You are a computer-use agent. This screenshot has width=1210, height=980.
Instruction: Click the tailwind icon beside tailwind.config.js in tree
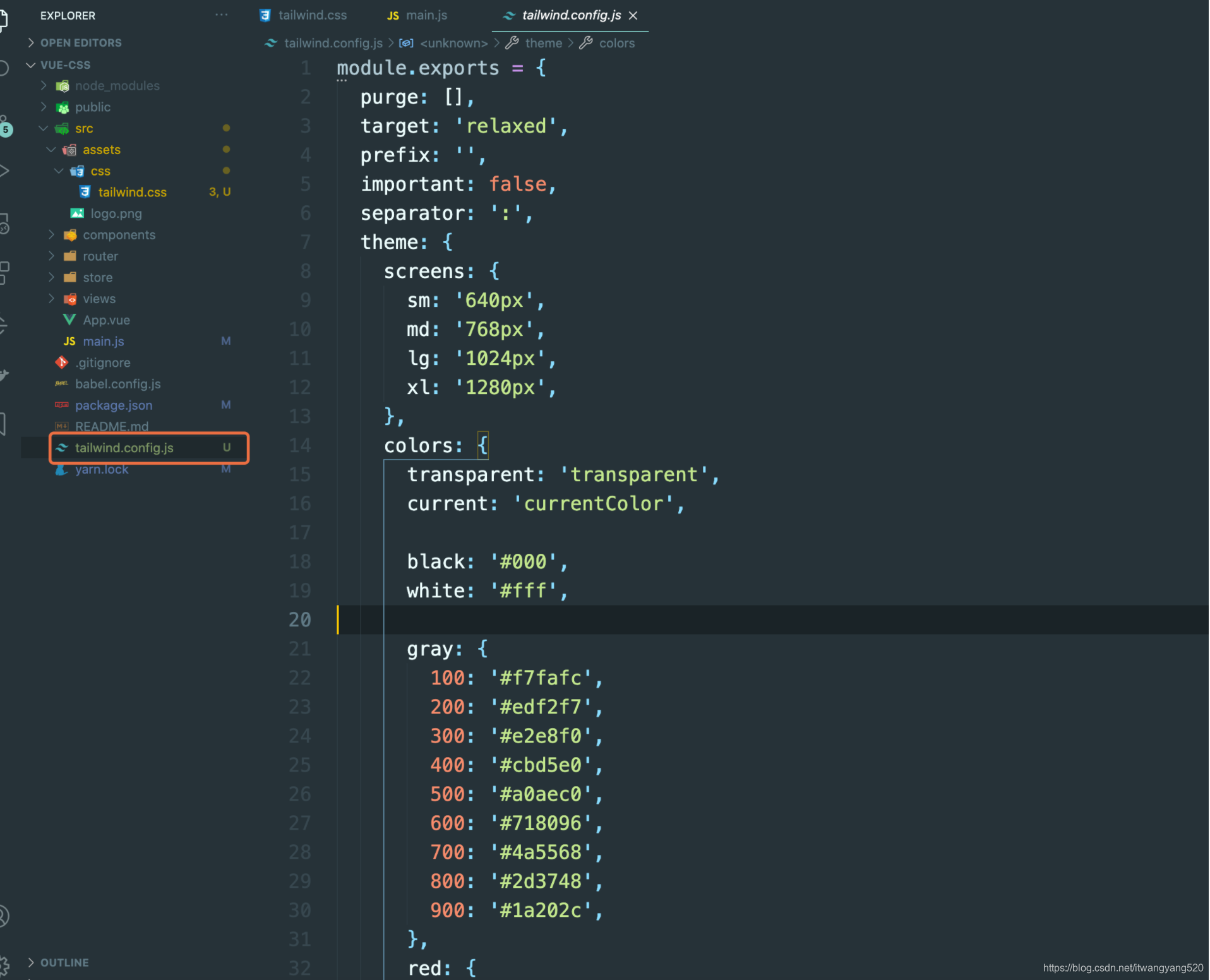click(x=61, y=448)
